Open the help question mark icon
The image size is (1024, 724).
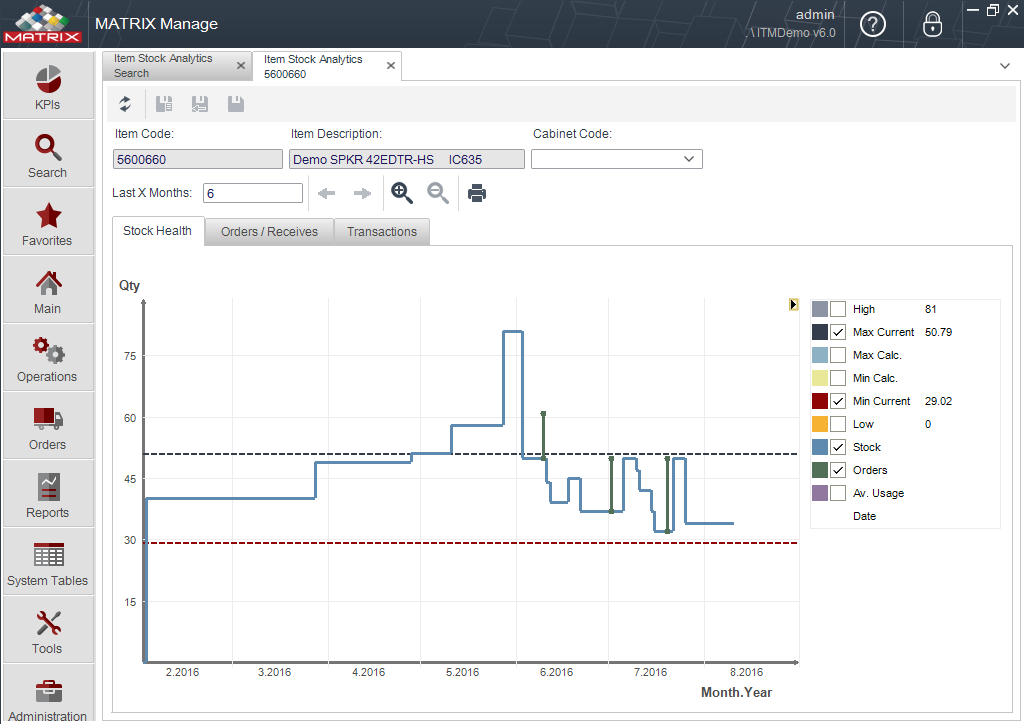[x=872, y=25]
